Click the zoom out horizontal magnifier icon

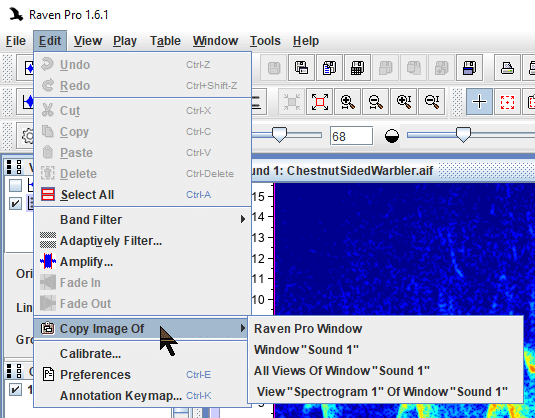(376, 102)
